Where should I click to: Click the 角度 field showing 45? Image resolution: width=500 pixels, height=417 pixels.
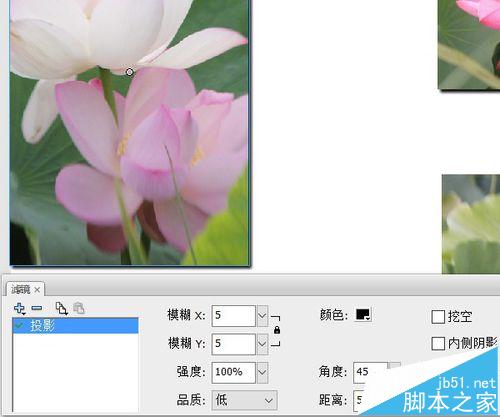point(371,372)
